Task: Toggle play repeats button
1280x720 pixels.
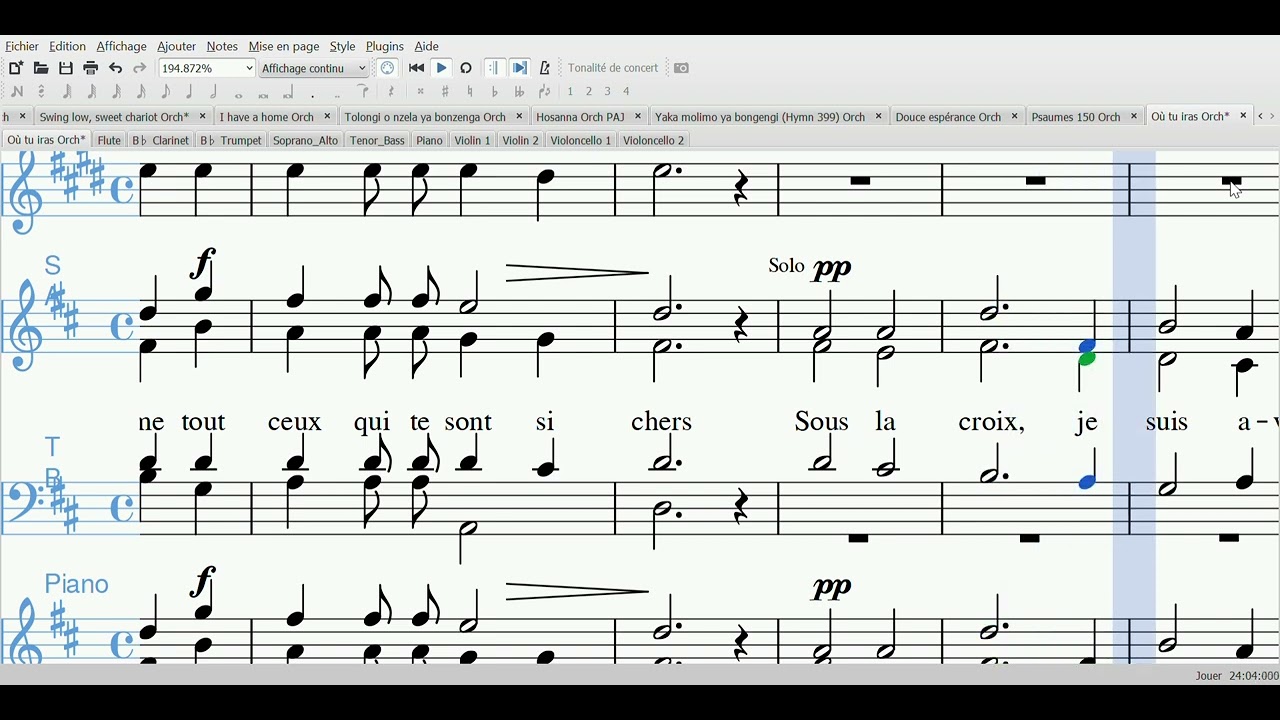Action: tap(494, 68)
